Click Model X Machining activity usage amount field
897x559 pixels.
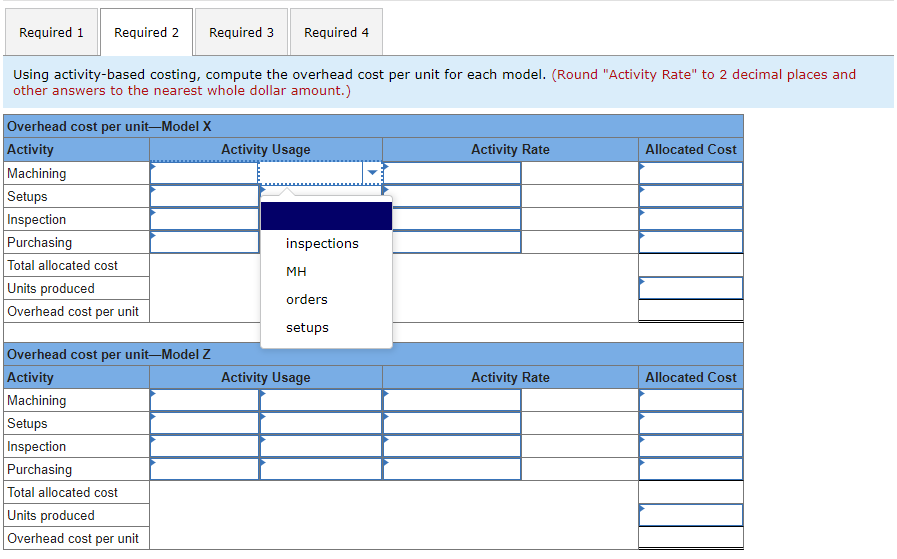coord(204,173)
